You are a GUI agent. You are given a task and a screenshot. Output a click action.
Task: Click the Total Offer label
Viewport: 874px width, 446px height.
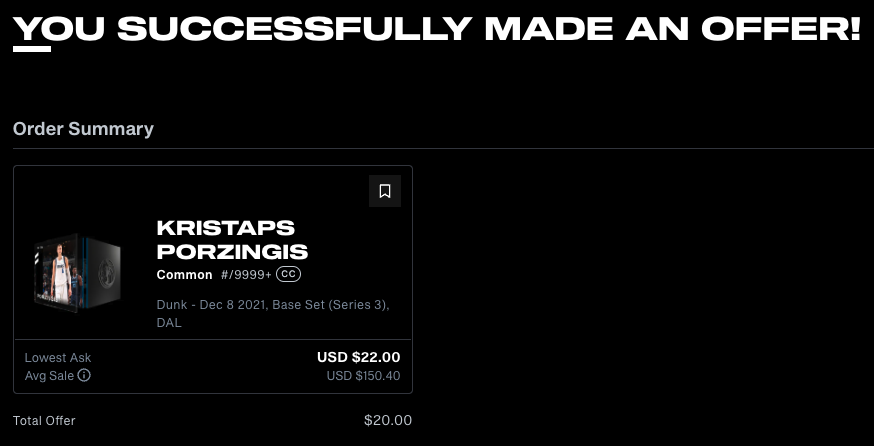[44, 421]
